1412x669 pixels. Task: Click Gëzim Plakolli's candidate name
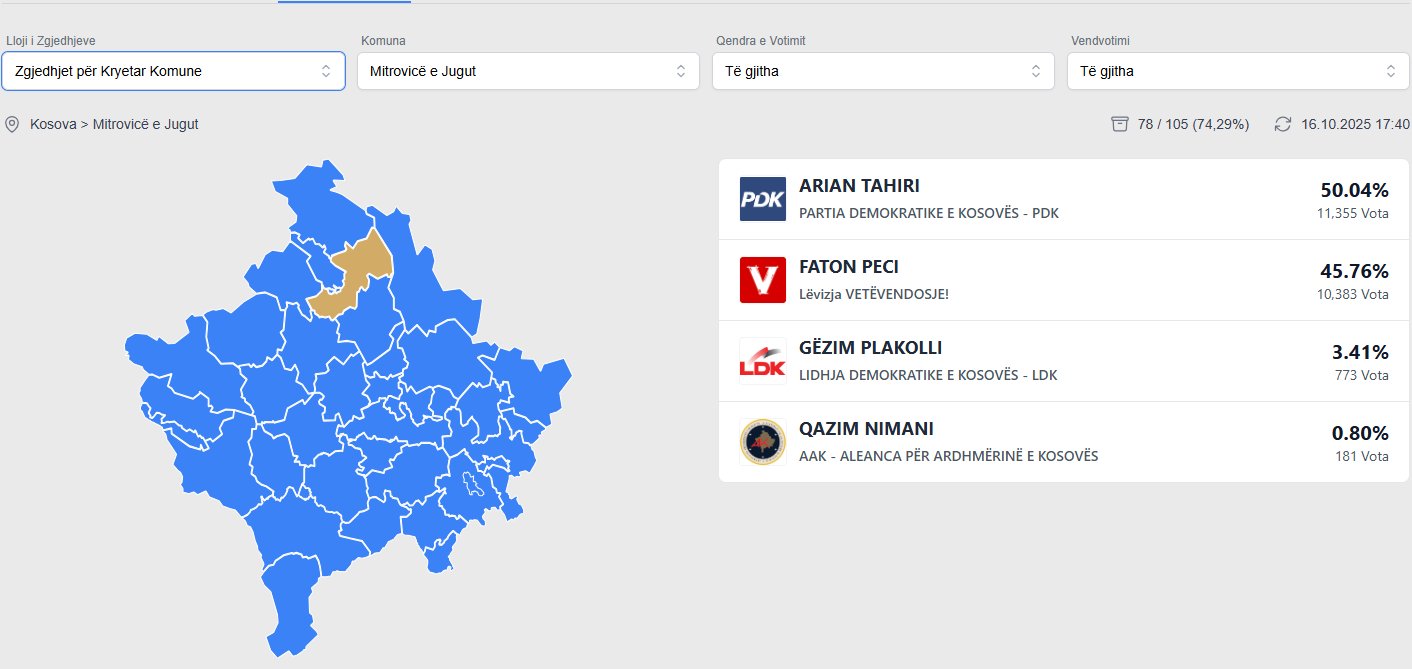pyautogui.click(x=870, y=348)
